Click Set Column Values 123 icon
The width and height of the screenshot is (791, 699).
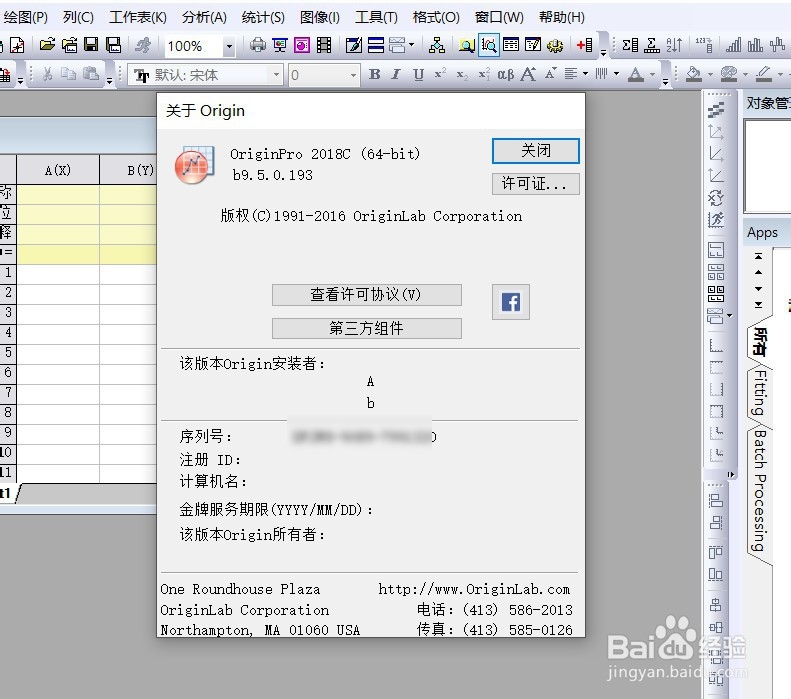pyautogui.click(x=704, y=45)
